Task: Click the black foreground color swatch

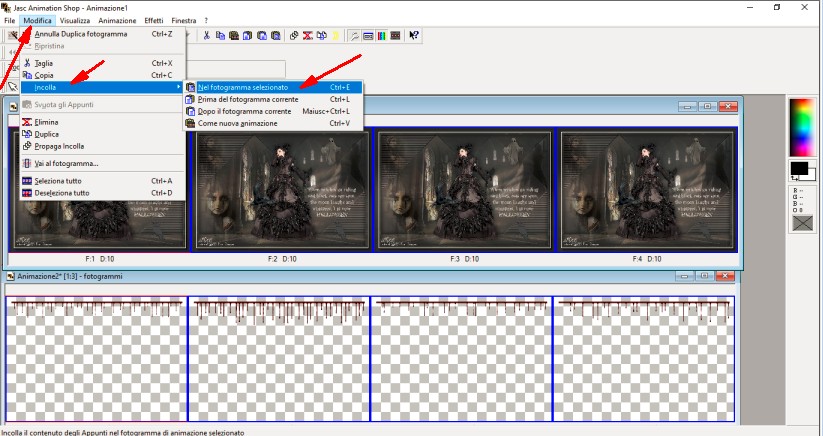Action: pyautogui.click(x=799, y=168)
